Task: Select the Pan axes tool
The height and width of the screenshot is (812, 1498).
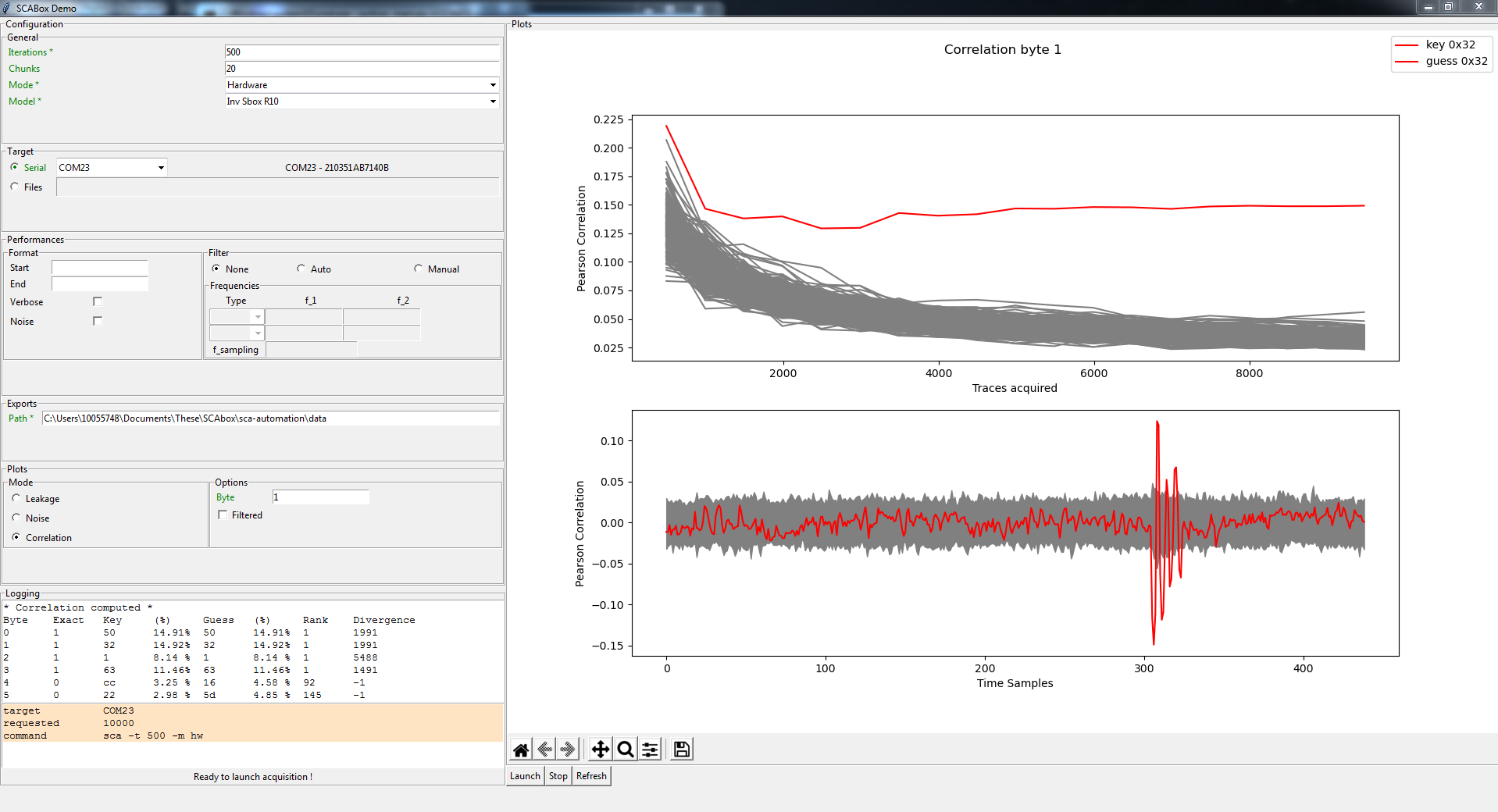Action: point(600,750)
